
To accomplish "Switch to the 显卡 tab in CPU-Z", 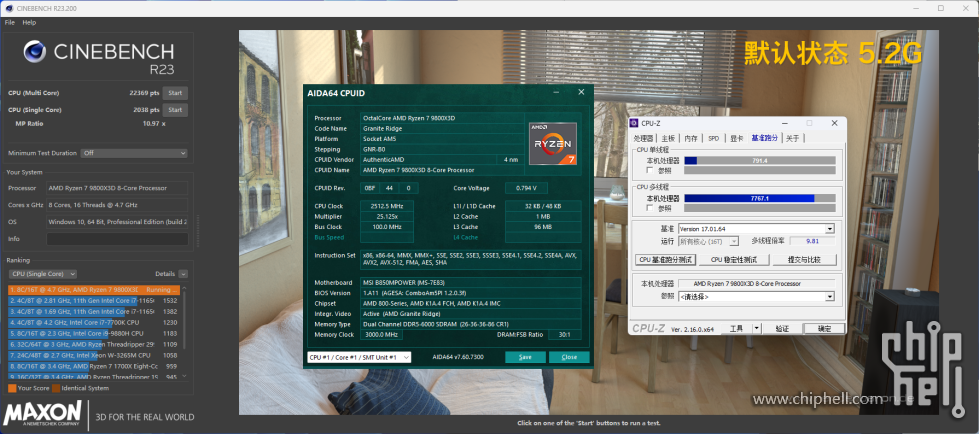I will pos(736,138).
